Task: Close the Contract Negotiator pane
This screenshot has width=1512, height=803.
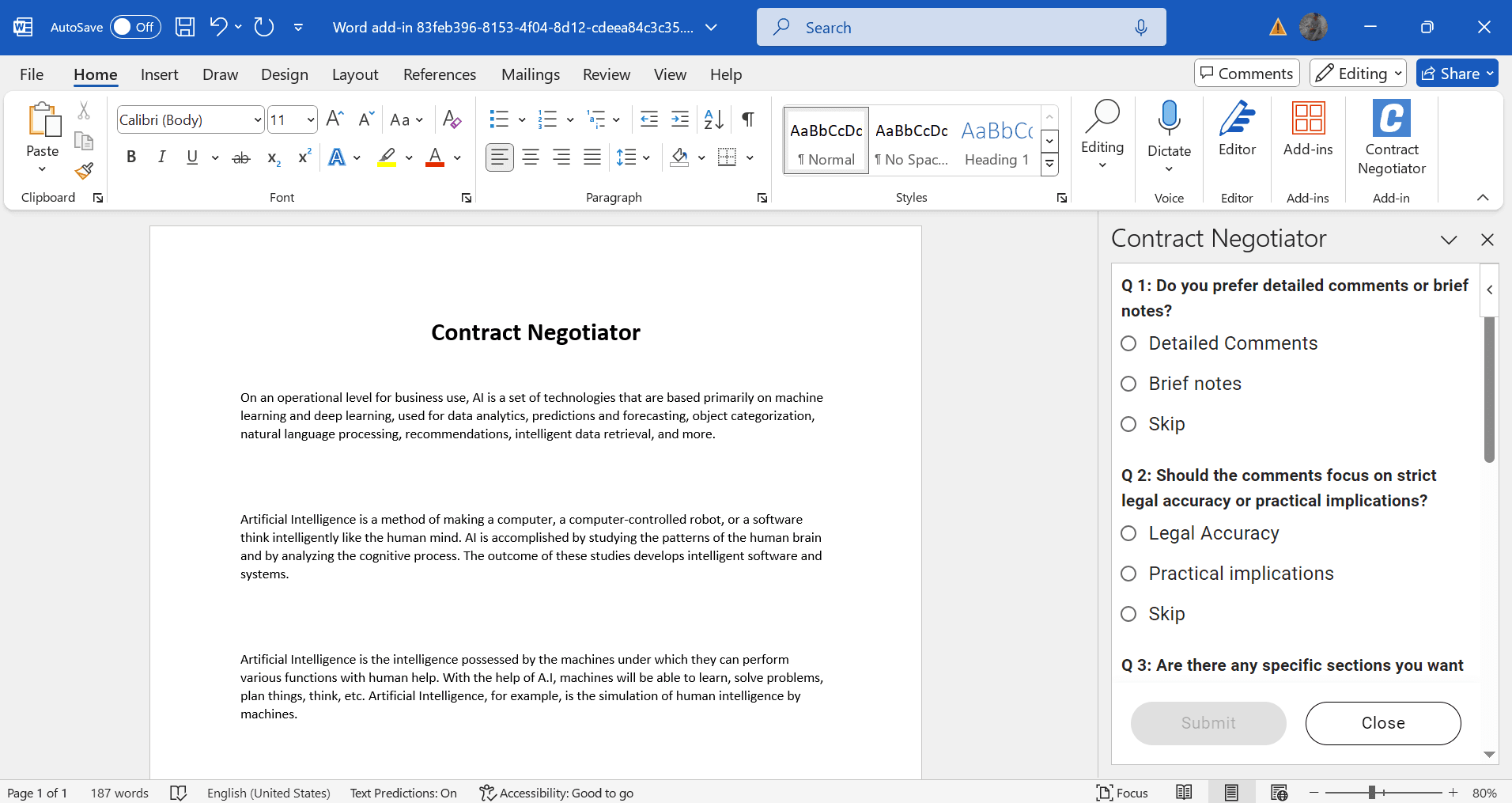Action: tap(1487, 239)
